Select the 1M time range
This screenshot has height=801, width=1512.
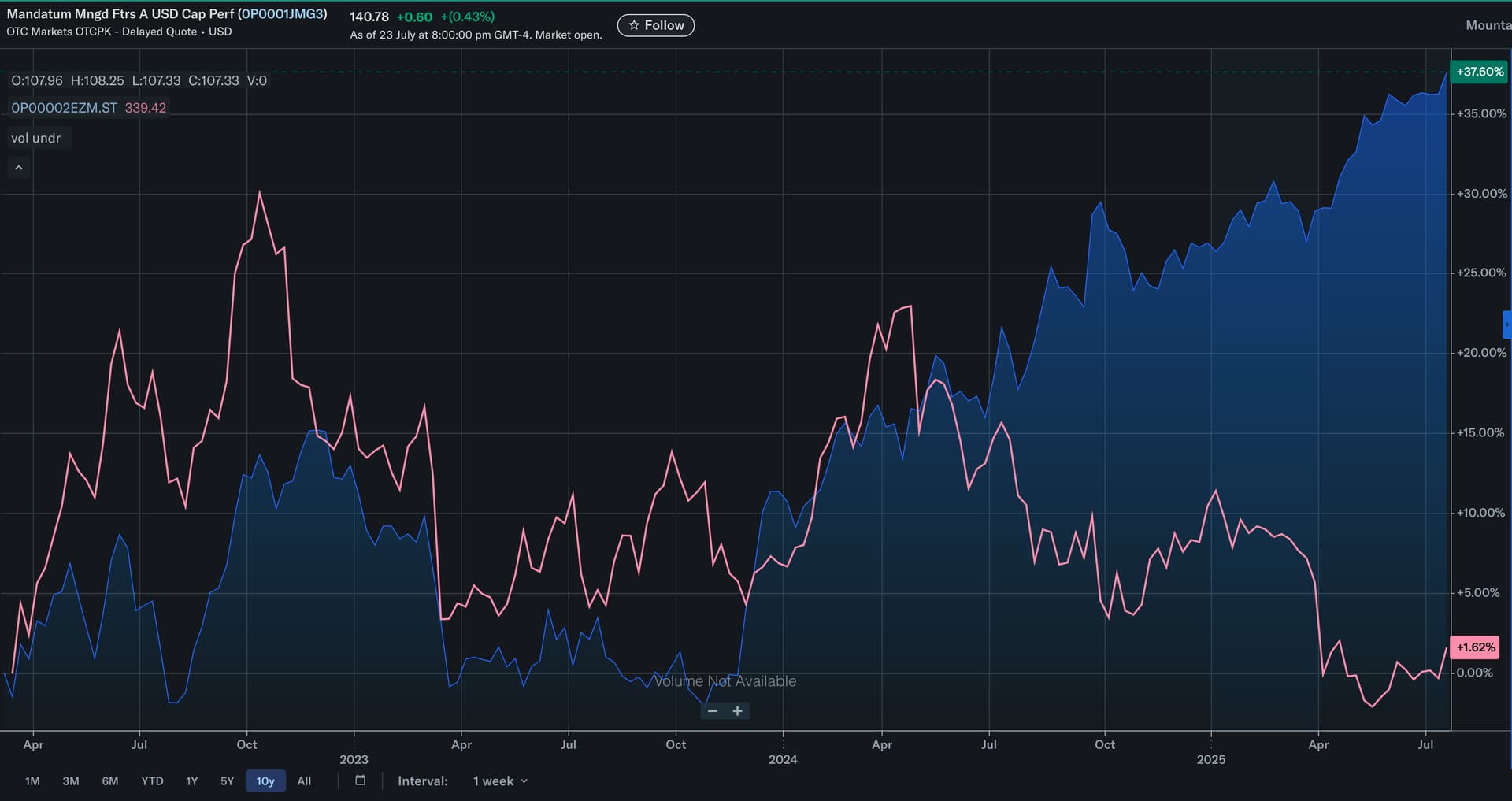pos(32,781)
